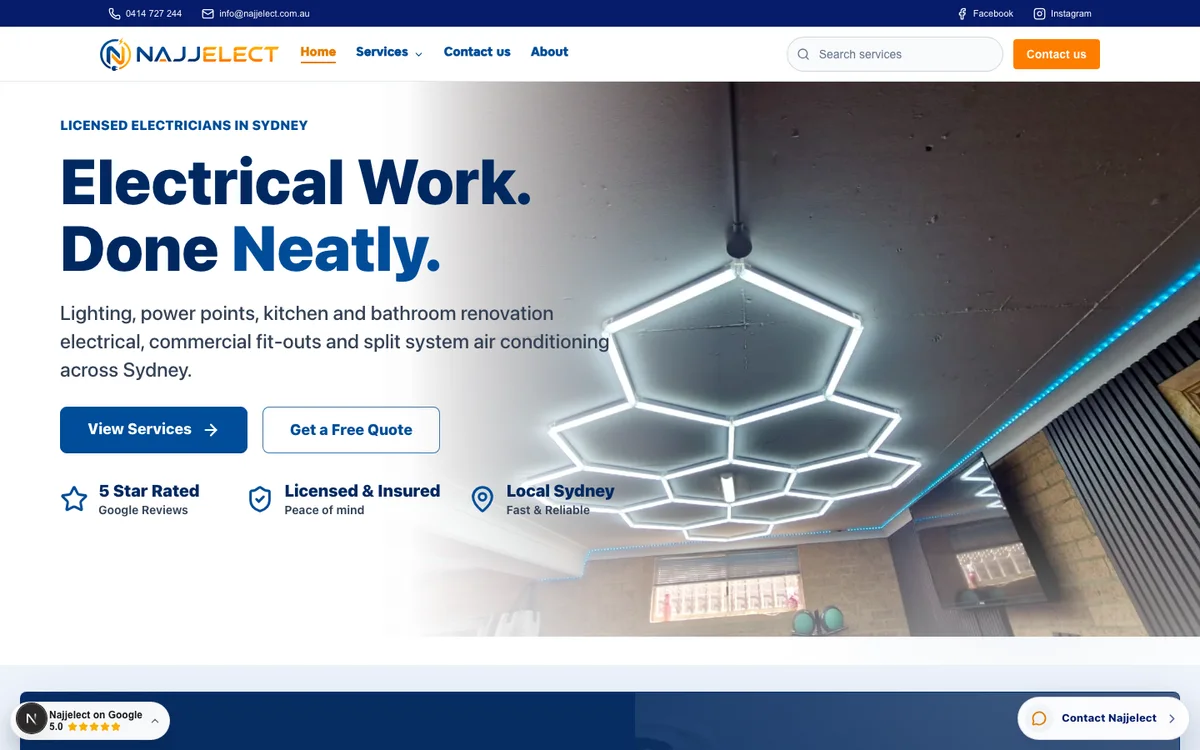The image size is (1200, 750).
Task: Click the phone handset icon
Action: click(114, 14)
